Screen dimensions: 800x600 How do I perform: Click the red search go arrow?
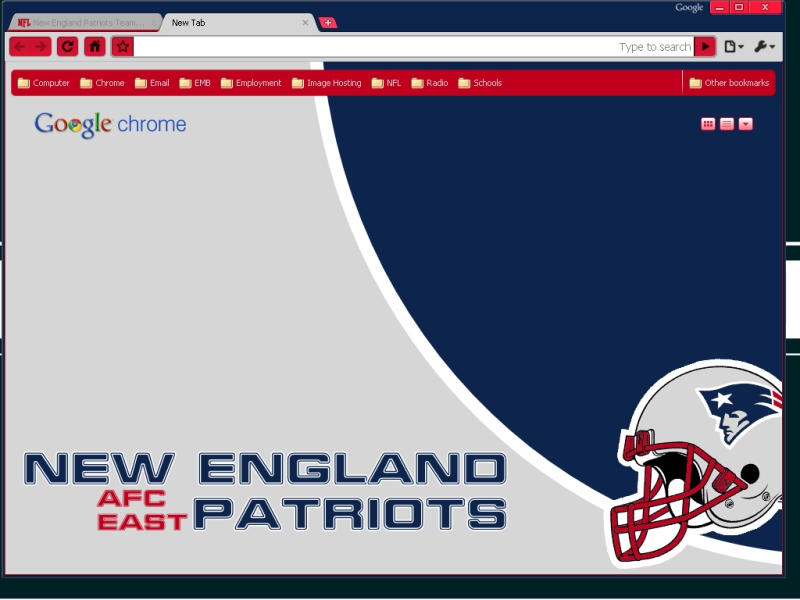706,46
